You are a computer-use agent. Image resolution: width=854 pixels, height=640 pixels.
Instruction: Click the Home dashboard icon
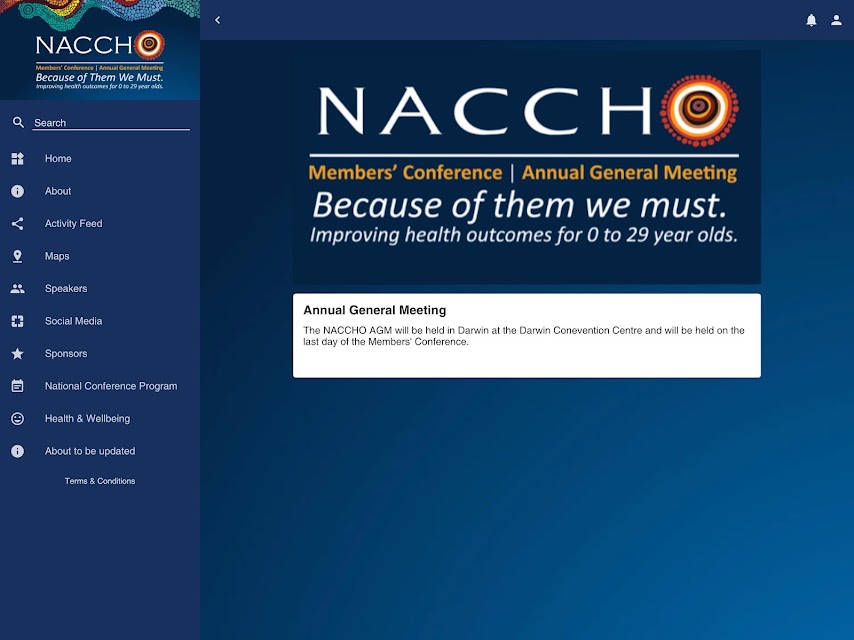coord(17,159)
